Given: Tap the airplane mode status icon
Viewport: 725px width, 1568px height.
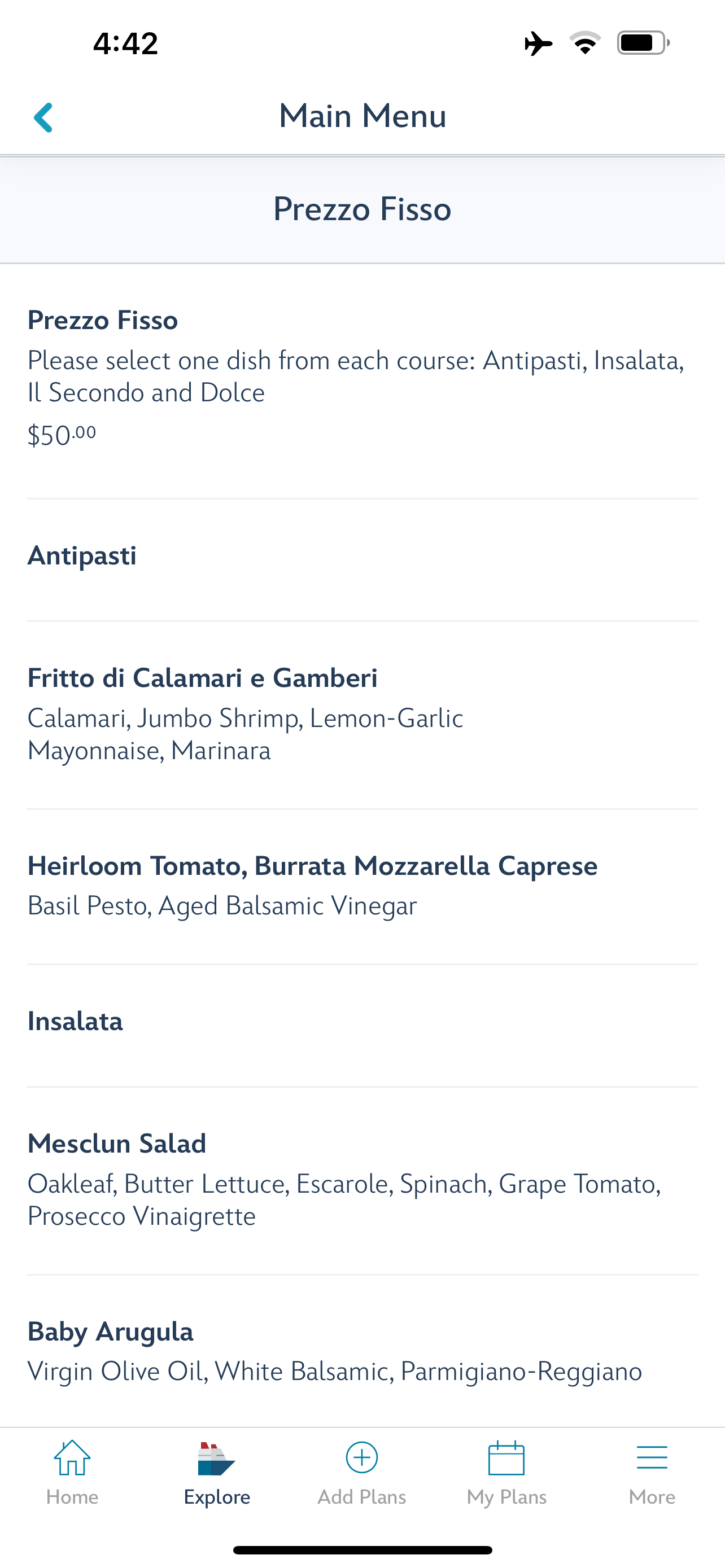Looking at the screenshot, I should pos(538,43).
